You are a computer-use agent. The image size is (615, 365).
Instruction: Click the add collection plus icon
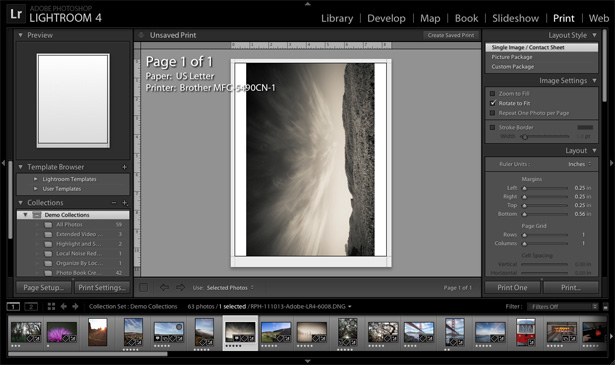pos(125,203)
